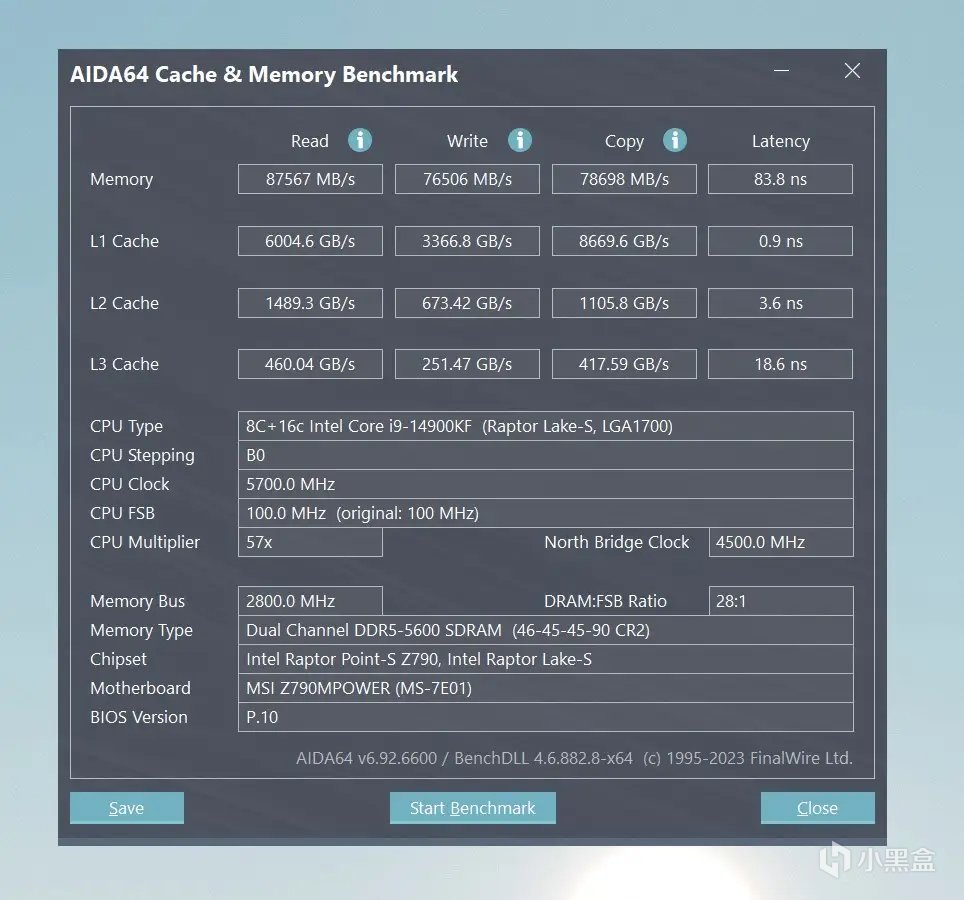Click the Memory Bus value 2800.0 MHz
Screen dimensions: 964x900
coord(310,601)
